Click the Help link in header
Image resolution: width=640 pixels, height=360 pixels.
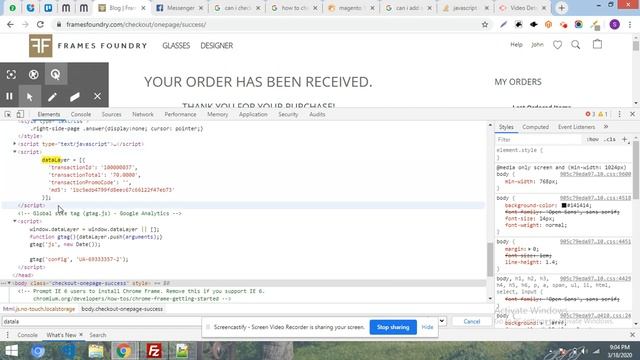tap(516, 44)
